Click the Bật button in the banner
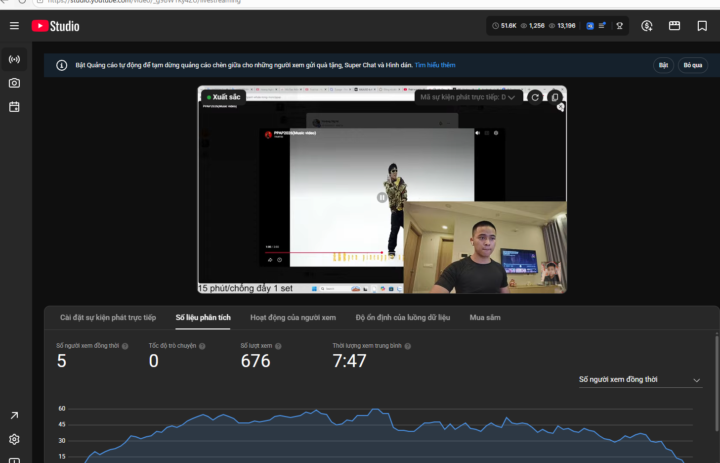 (x=663, y=65)
